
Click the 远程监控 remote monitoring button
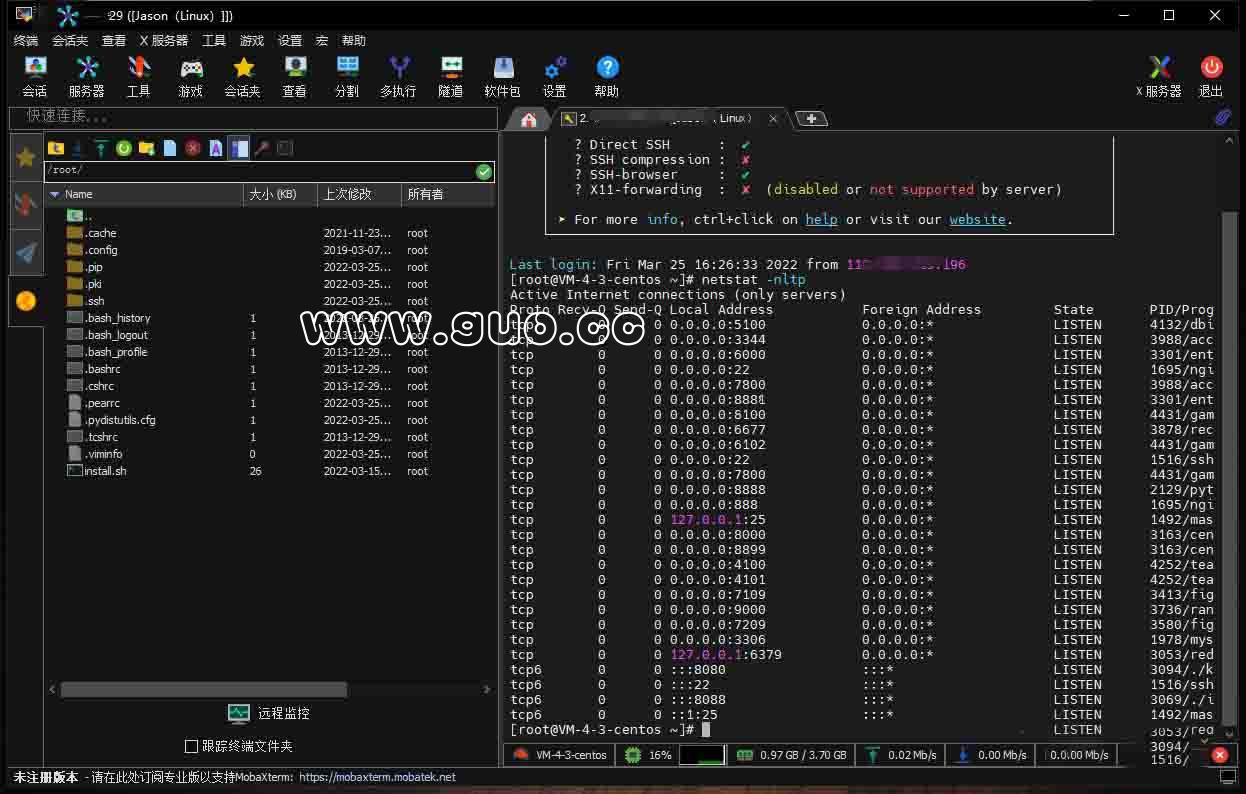[x=269, y=713]
